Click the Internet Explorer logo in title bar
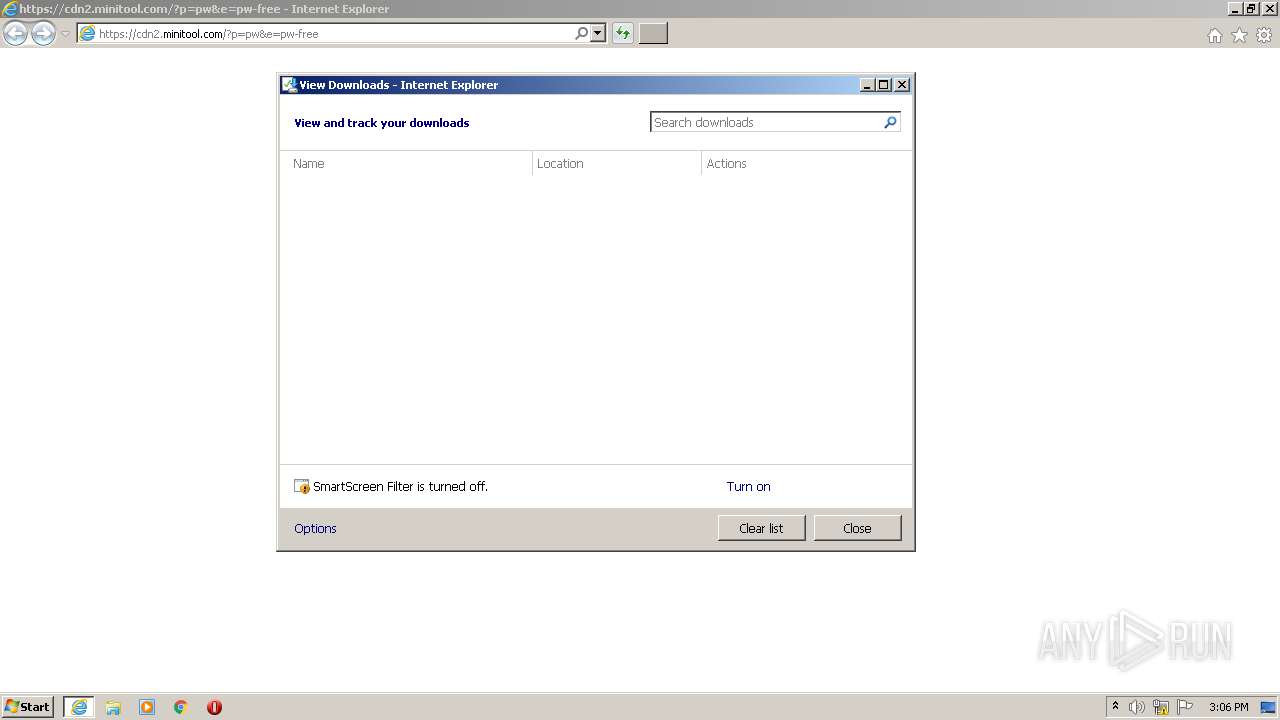 click(x=10, y=9)
